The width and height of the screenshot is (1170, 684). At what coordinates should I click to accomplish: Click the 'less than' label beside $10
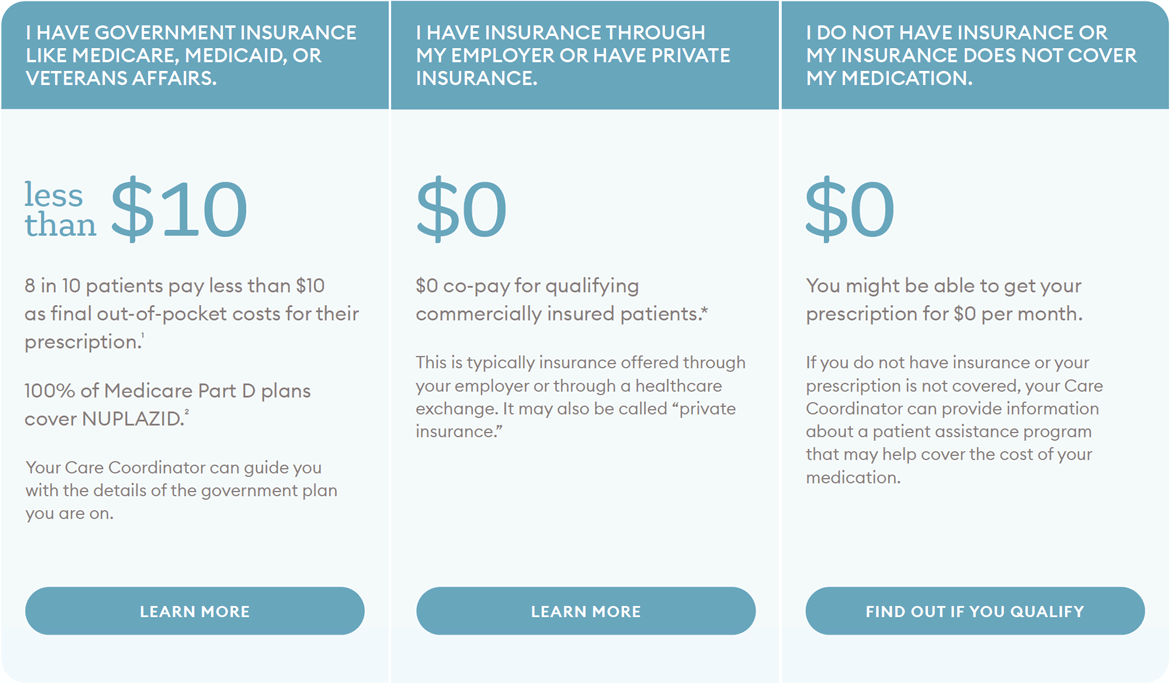point(60,210)
